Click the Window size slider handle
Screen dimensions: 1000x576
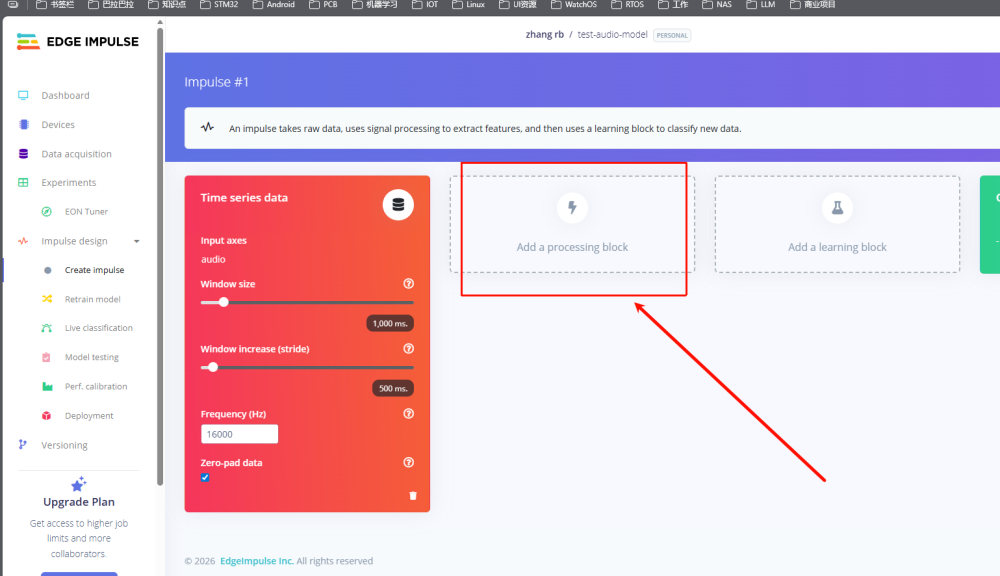point(223,302)
